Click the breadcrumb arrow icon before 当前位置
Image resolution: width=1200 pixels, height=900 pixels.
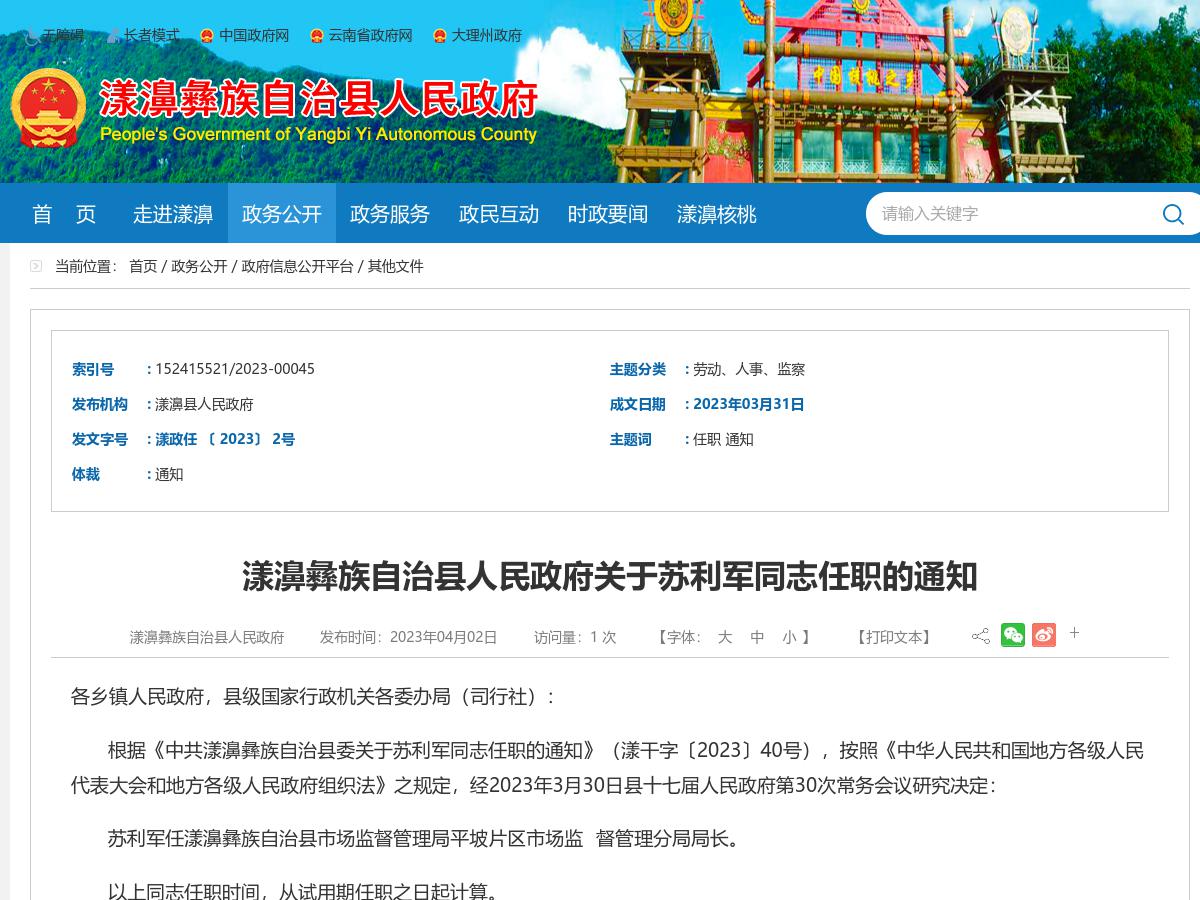[36, 265]
